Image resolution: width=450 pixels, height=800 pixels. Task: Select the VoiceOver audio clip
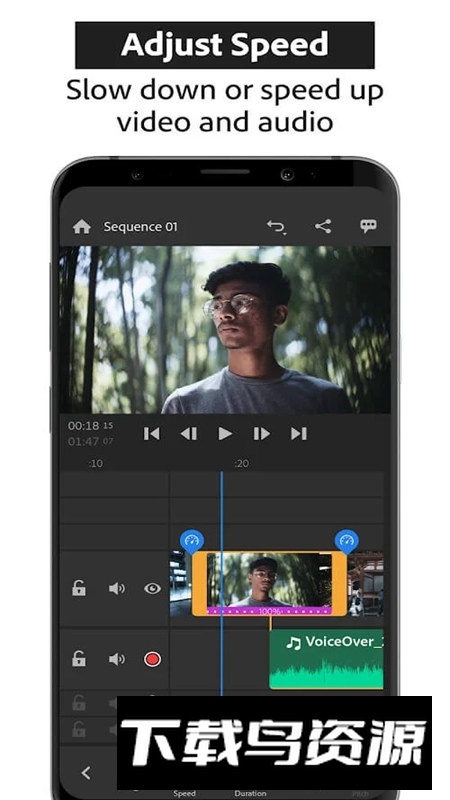[327, 659]
